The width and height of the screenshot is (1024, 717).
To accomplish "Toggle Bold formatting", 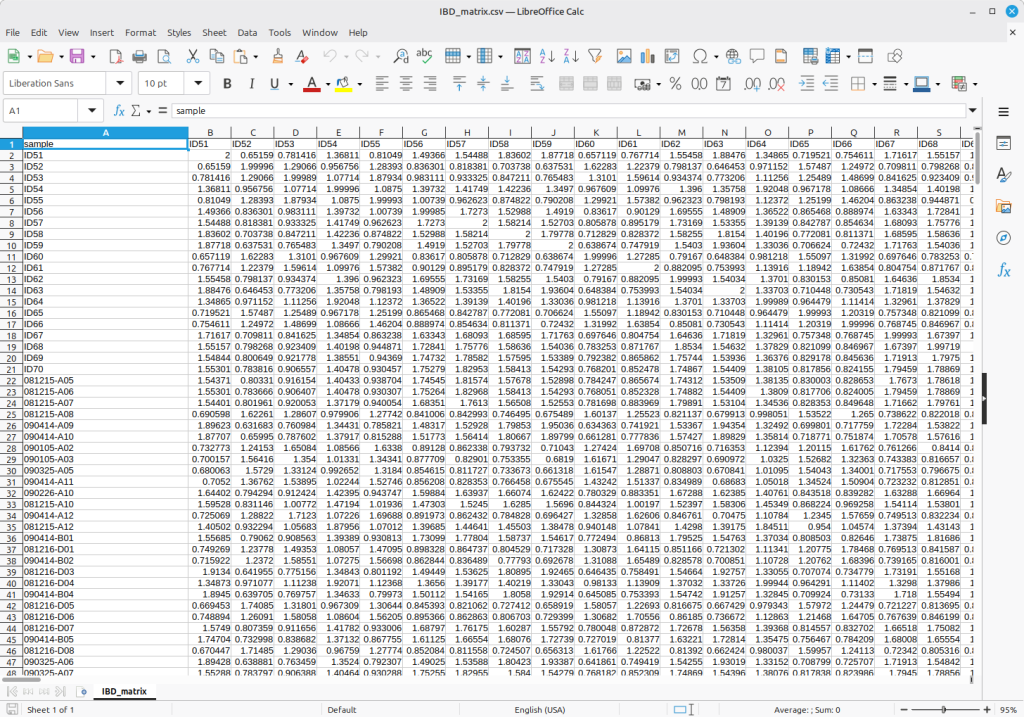I will (x=227, y=83).
